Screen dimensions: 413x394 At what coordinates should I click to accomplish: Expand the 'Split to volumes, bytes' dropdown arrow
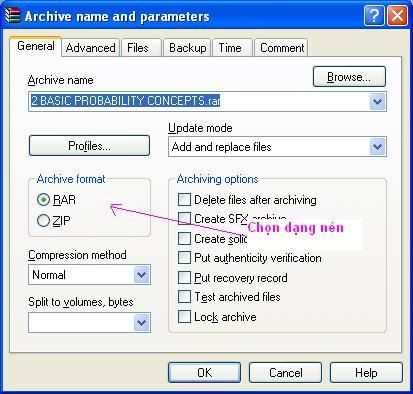142,322
